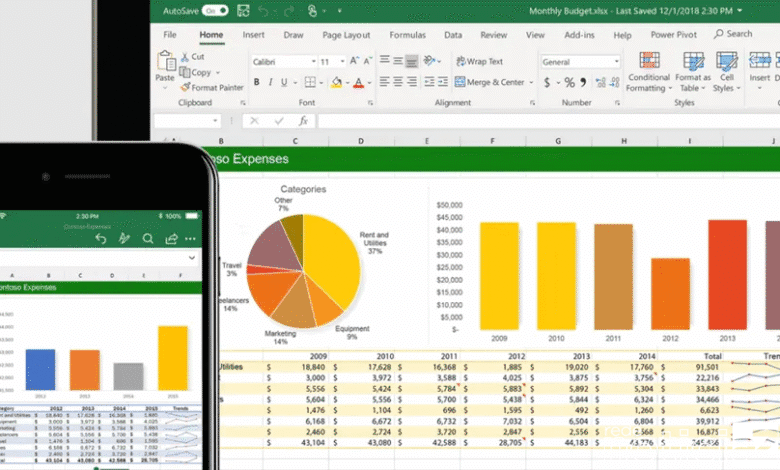Click the Redo arrow in title bar
This screenshot has width=780, height=470.
tap(289, 11)
